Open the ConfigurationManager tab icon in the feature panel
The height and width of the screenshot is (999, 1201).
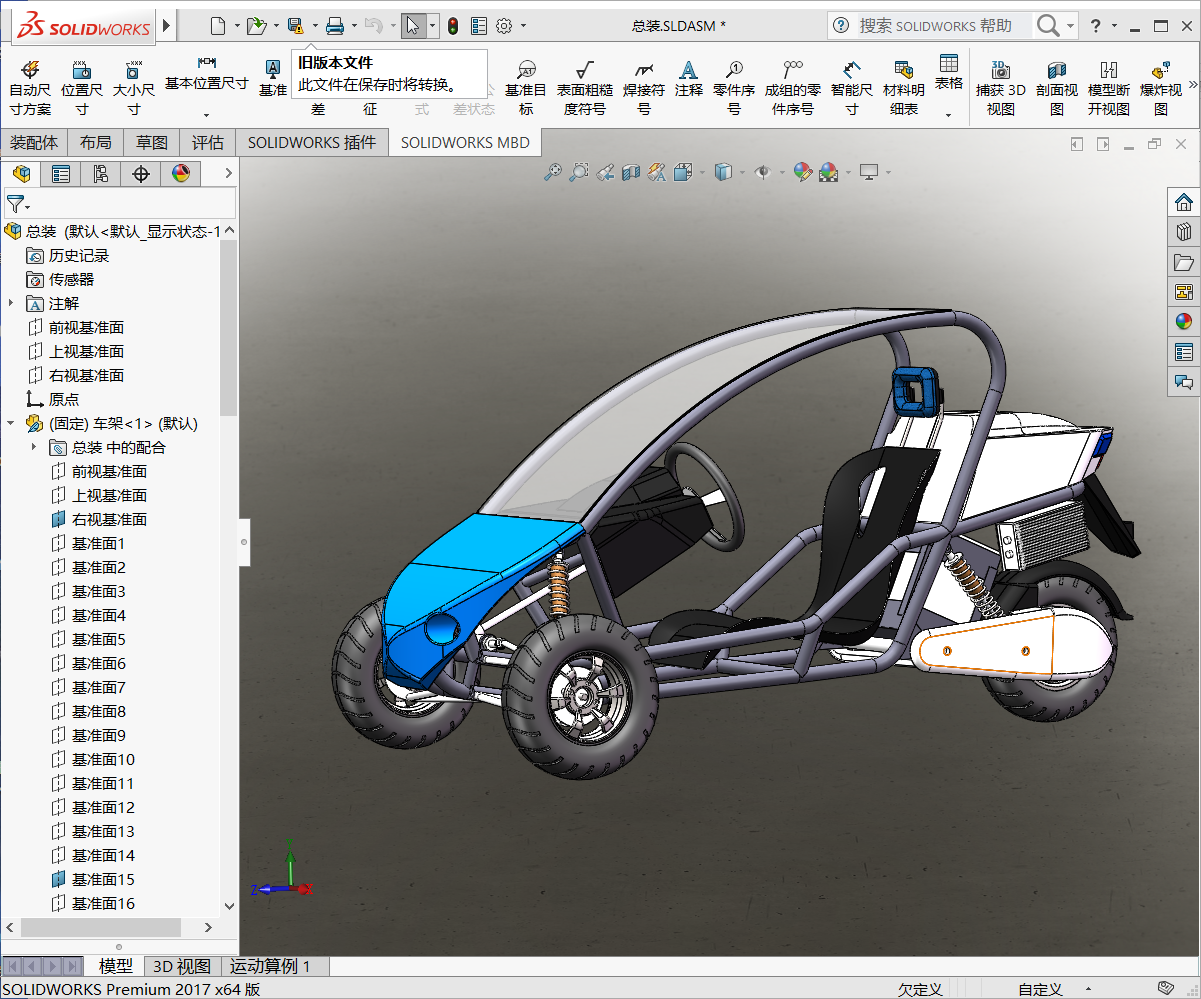click(101, 174)
